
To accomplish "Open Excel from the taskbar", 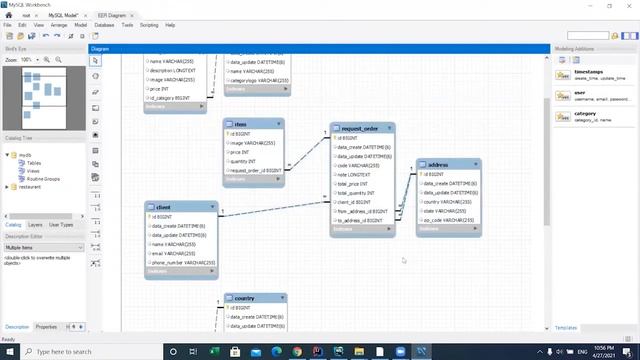I will (214, 351).
